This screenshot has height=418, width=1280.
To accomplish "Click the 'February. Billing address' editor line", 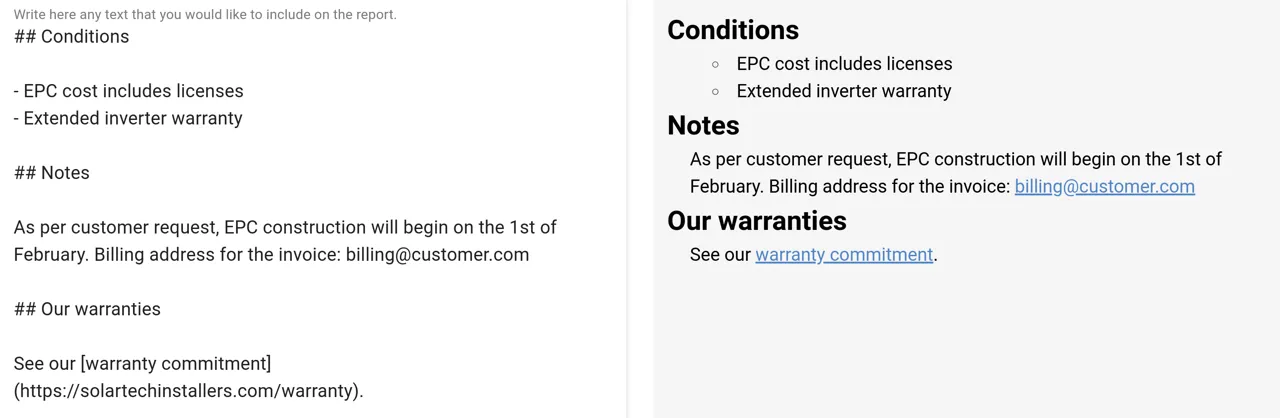I will click(271, 254).
